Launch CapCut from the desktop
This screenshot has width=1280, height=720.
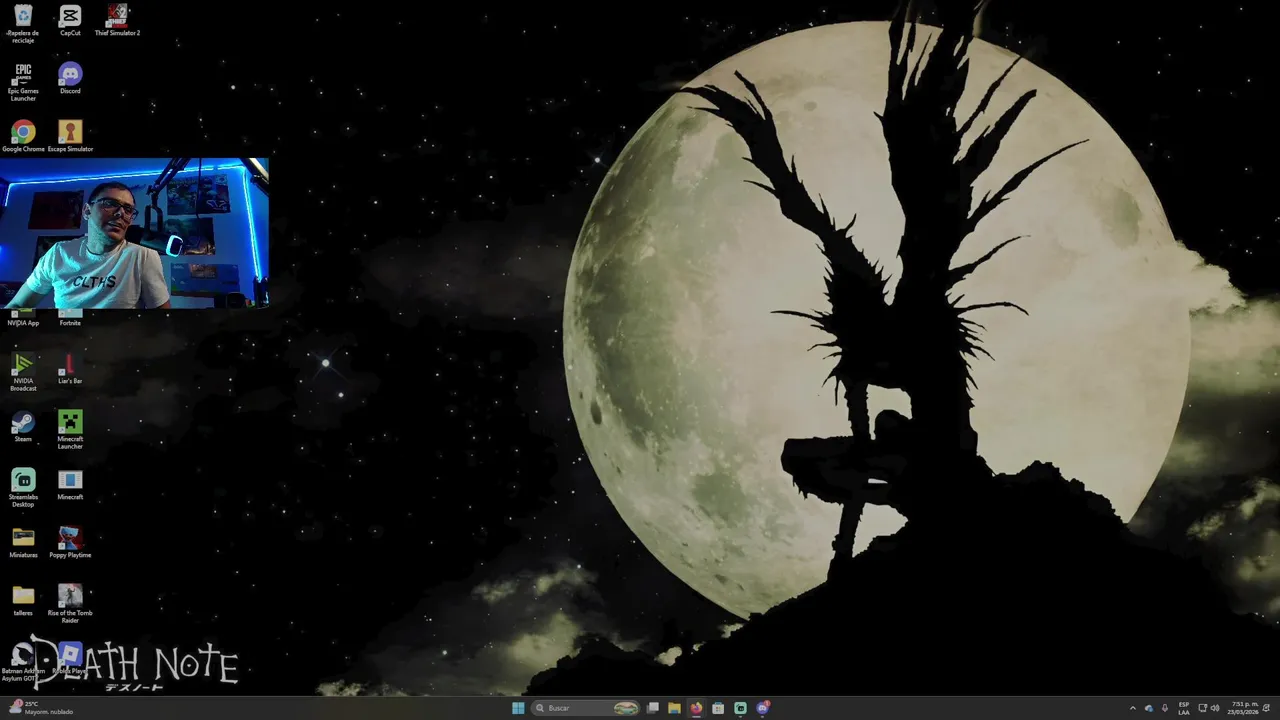click(70, 21)
